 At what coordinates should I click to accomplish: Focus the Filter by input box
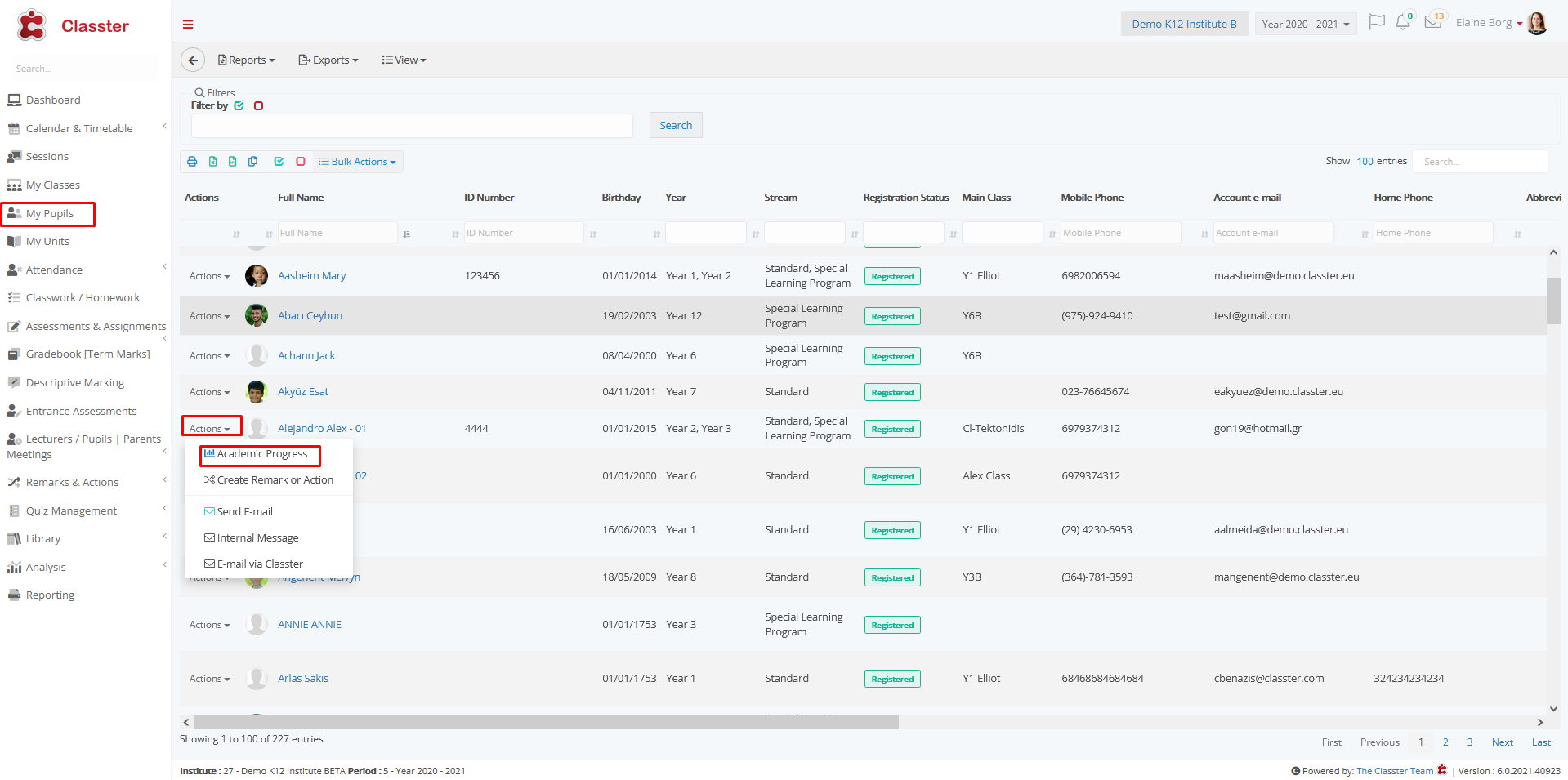[412, 126]
